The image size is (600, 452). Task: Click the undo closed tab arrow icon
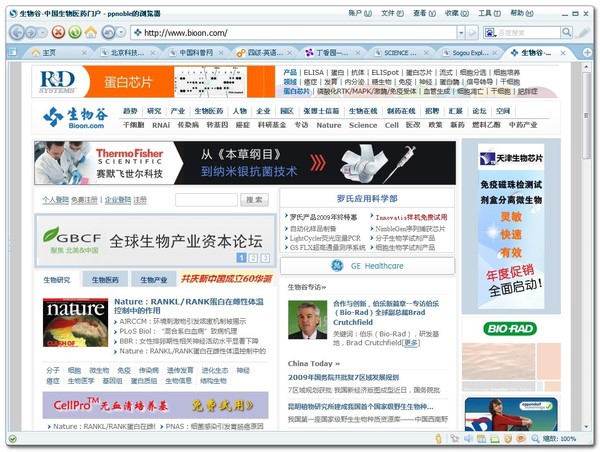108,32
